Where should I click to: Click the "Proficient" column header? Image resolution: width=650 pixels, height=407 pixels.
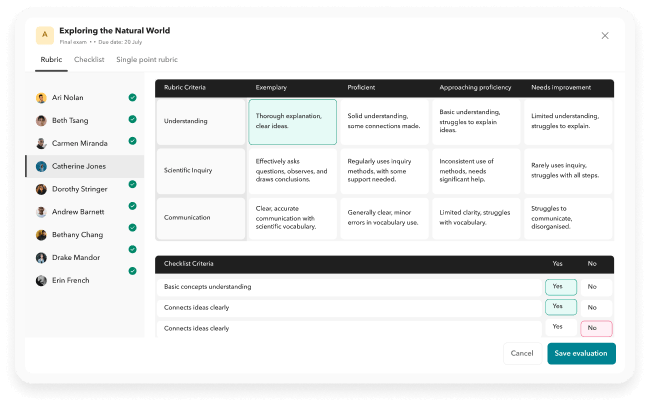click(x=361, y=87)
